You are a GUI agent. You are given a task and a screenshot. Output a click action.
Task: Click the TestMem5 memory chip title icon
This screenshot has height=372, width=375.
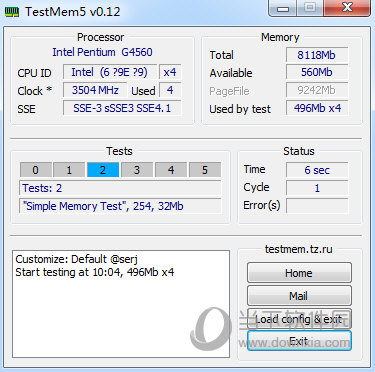click(x=12, y=12)
